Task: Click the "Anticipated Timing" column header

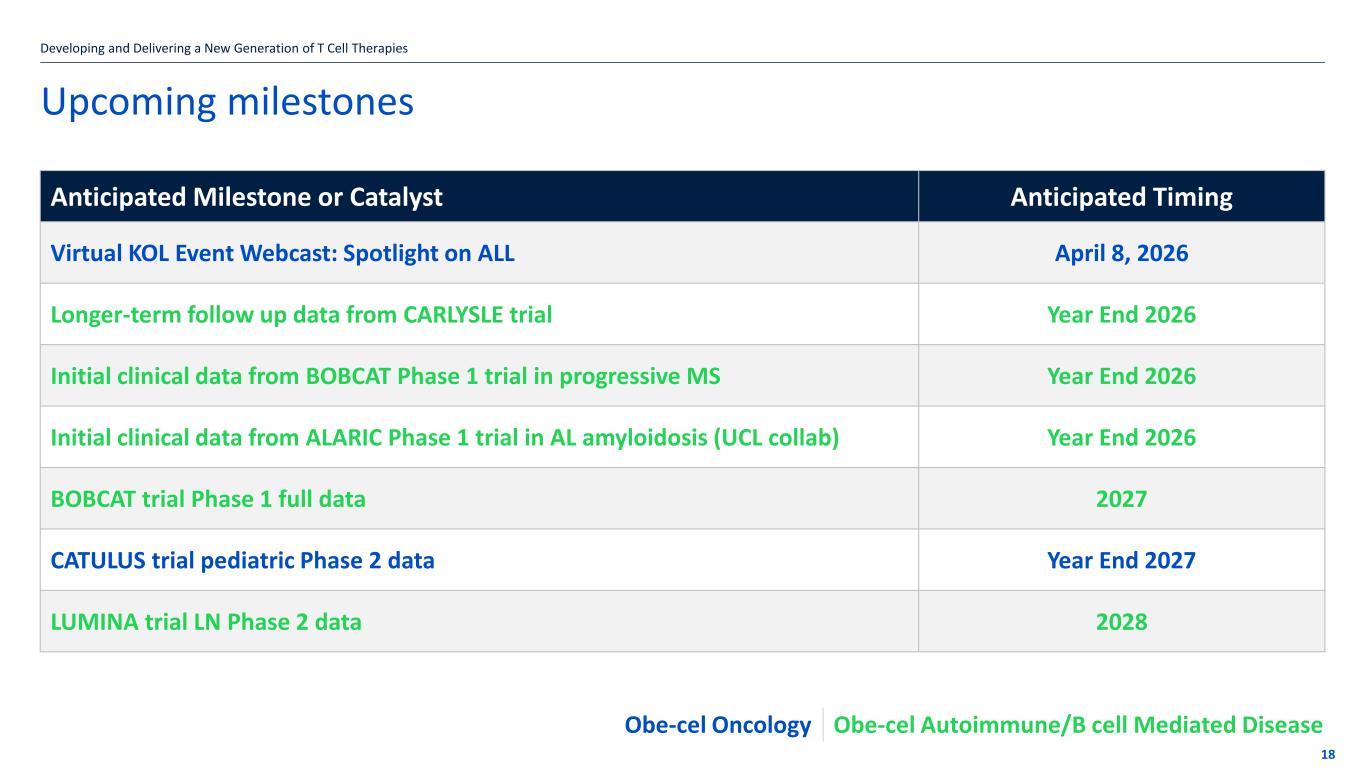Action: 1121,197
